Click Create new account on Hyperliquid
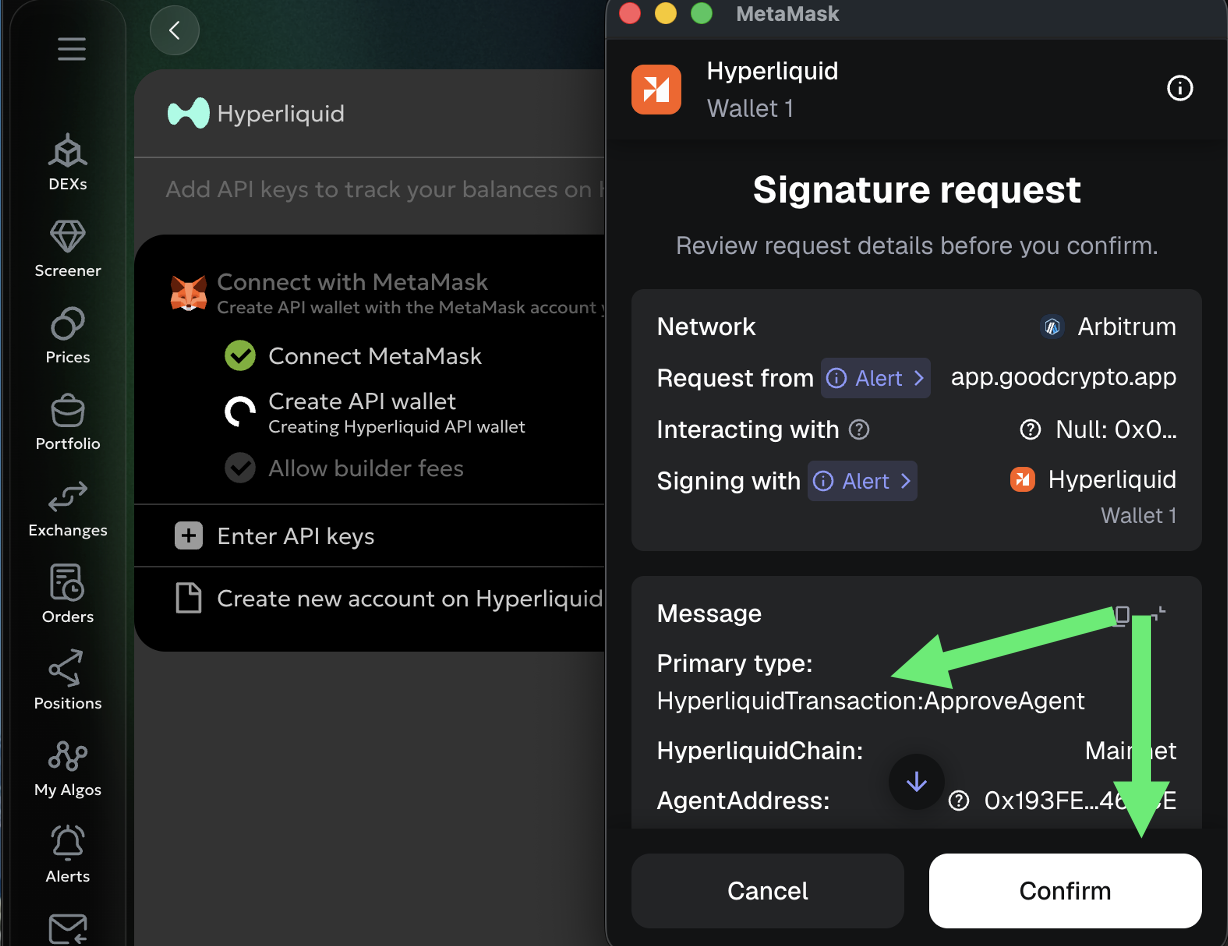Screen dimensions: 1228x946 [409, 599]
